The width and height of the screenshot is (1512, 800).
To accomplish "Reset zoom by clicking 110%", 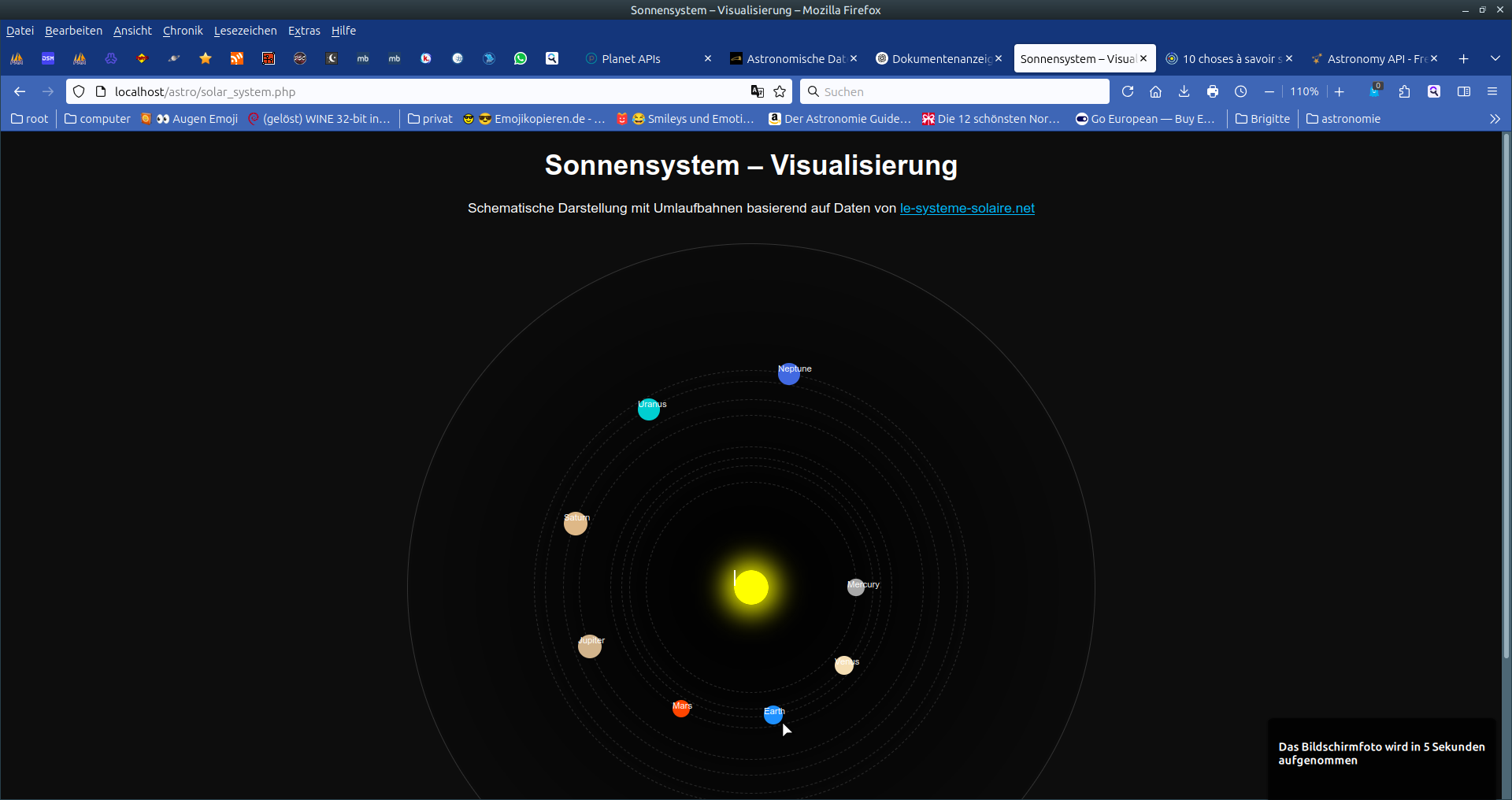I will coord(1304,91).
